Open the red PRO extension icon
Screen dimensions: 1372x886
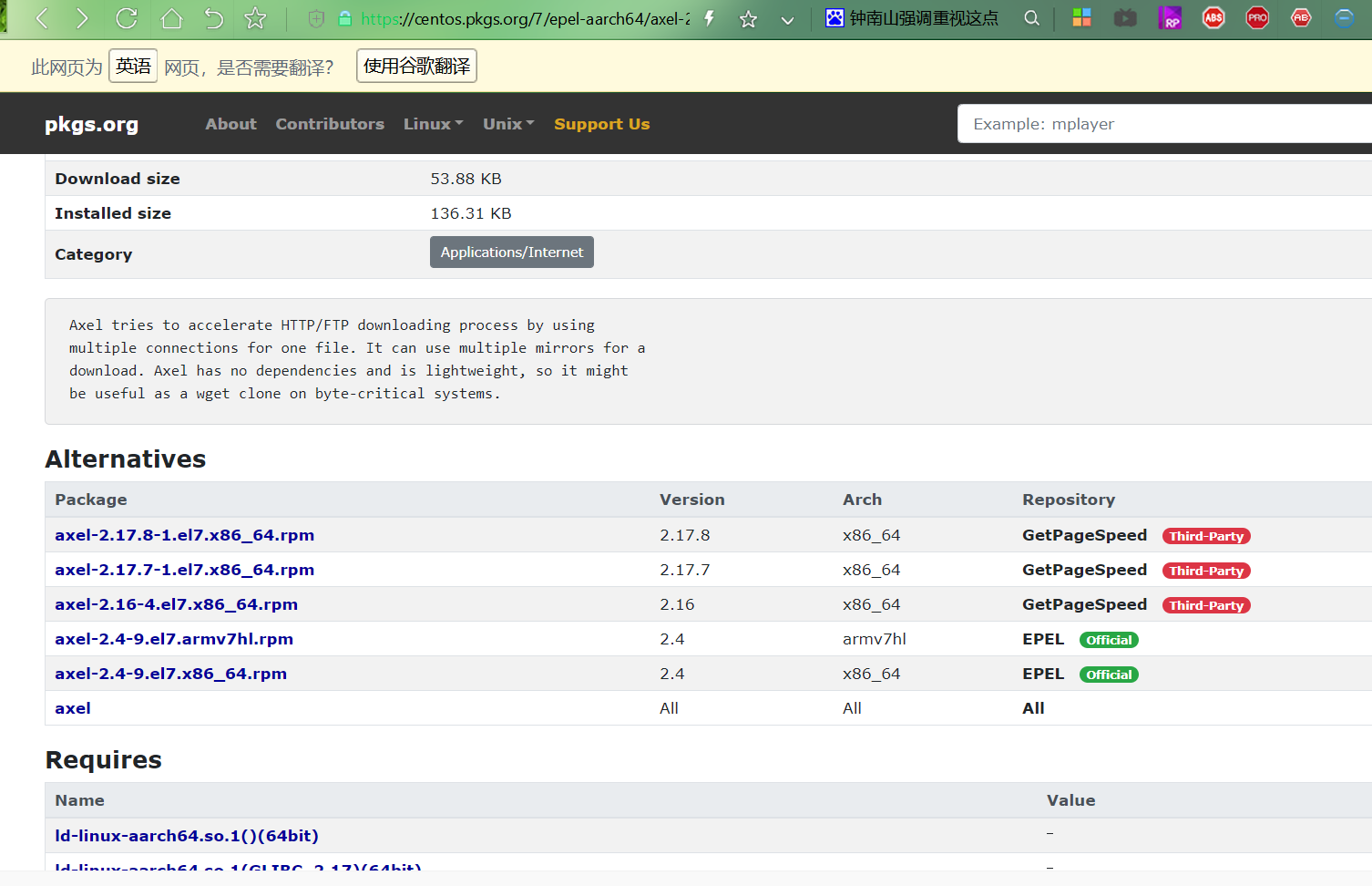(x=1257, y=17)
